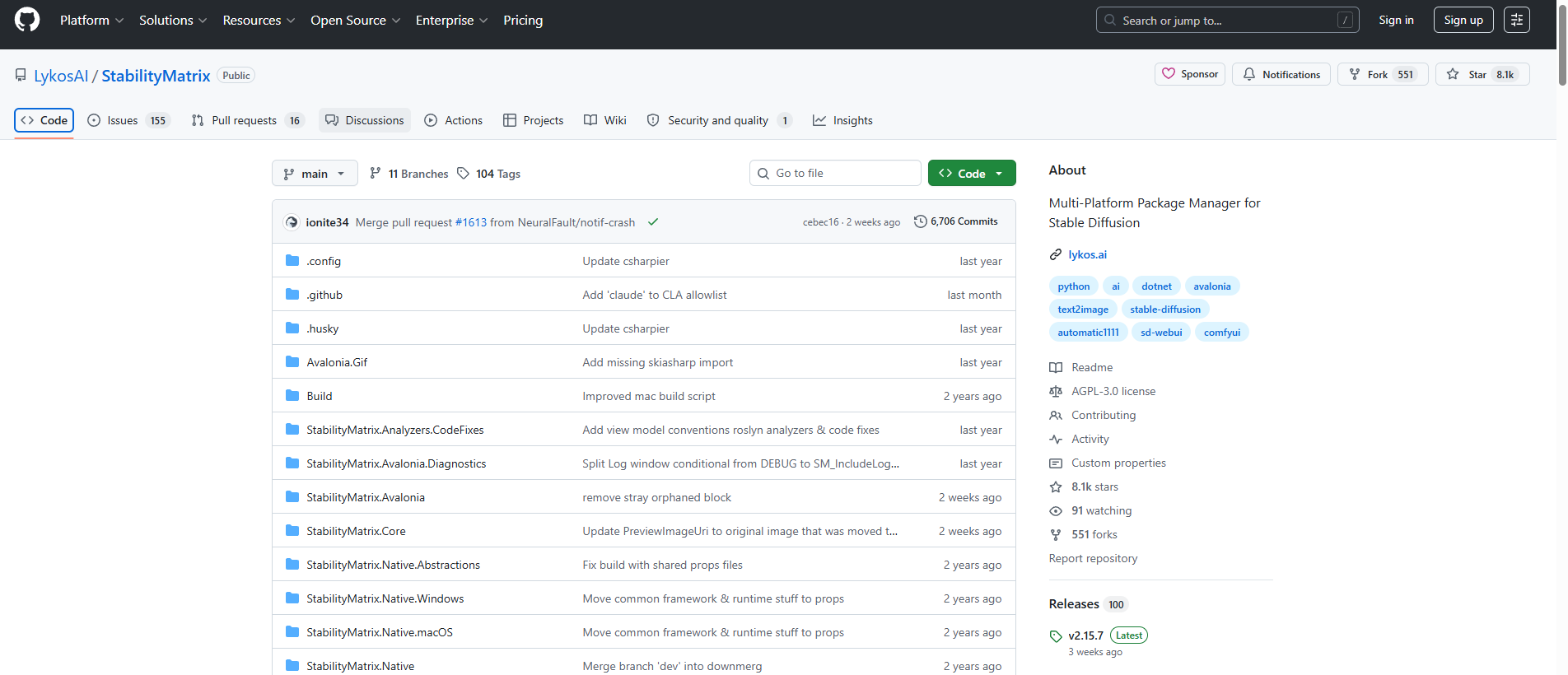Click the Sign in link
This screenshot has width=1568, height=675.
coord(1396,20)
